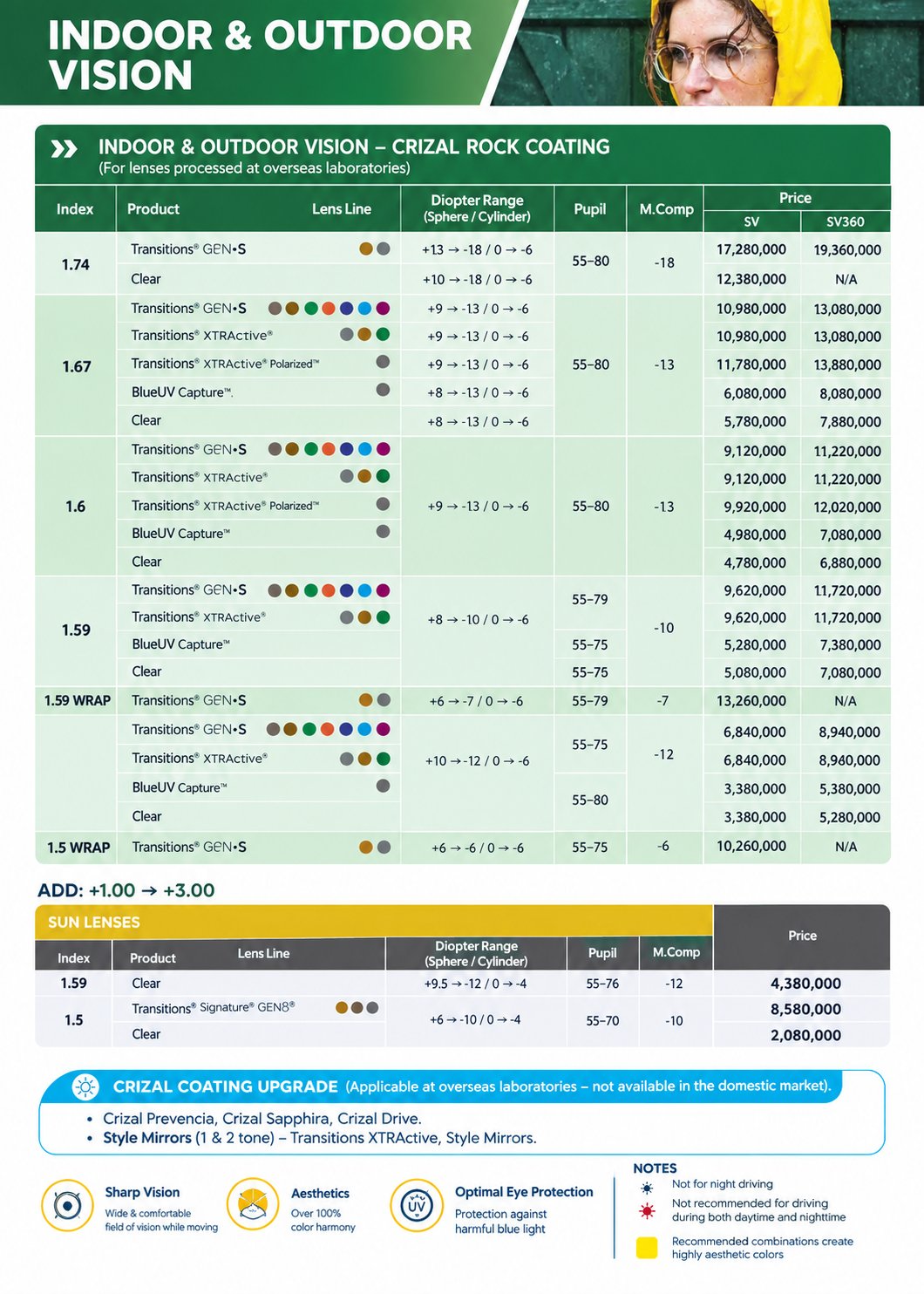Pick the green dot in the 1.59 Transitions GEN S row

coord(311,590)
